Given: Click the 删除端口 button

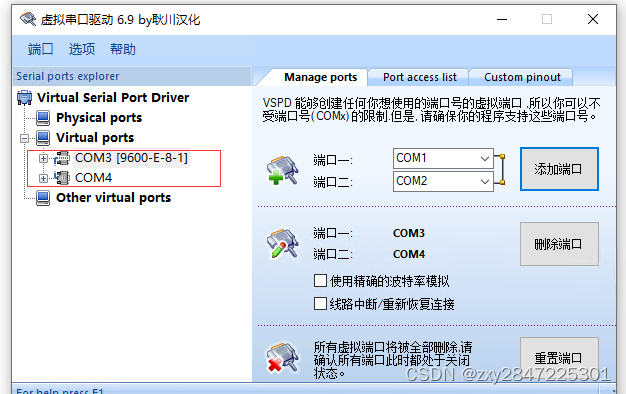Looking at the screenshot, I should (x=559, y=244).
